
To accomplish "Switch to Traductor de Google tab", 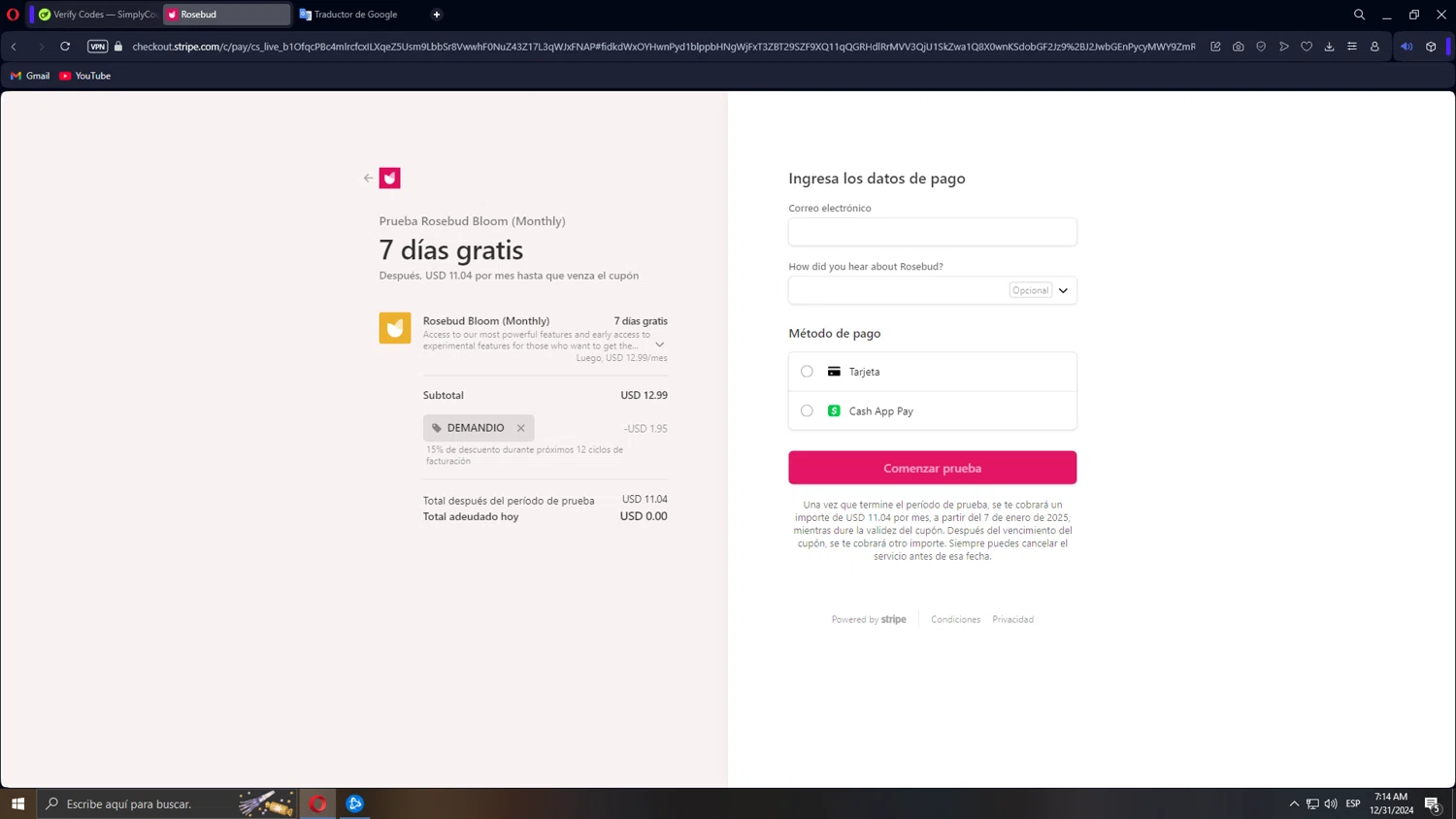I will (355, 15).
